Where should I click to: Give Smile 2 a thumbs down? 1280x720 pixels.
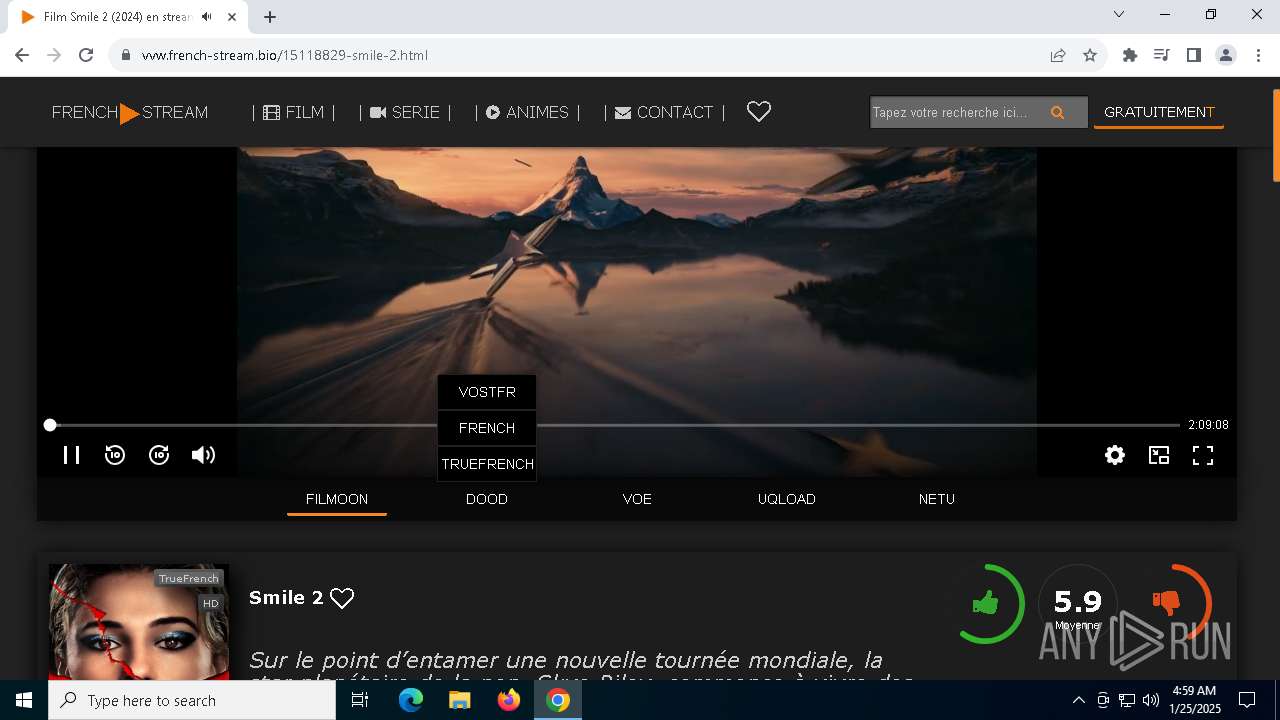pyautogui.click(x=1167, y=602)
